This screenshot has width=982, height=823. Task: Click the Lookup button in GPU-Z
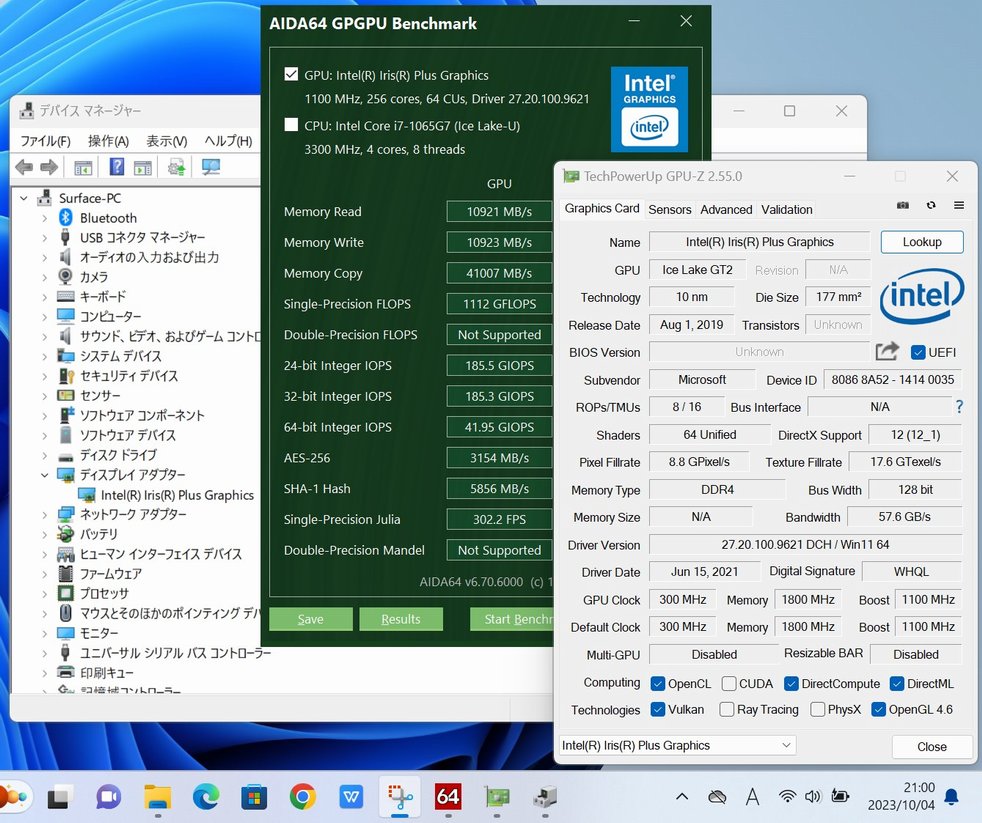click(x=922, y=242)
